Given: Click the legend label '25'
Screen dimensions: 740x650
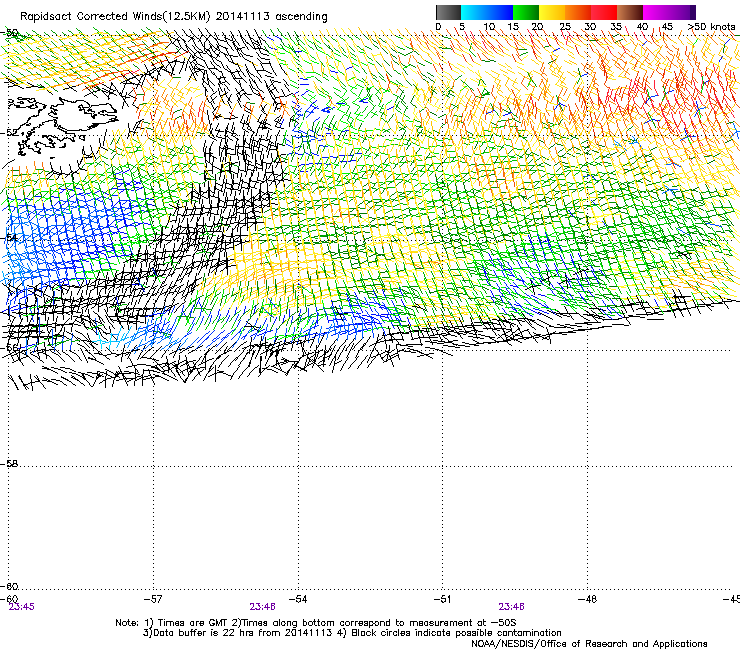Looking at the screenshot, I should coord(565,27).
